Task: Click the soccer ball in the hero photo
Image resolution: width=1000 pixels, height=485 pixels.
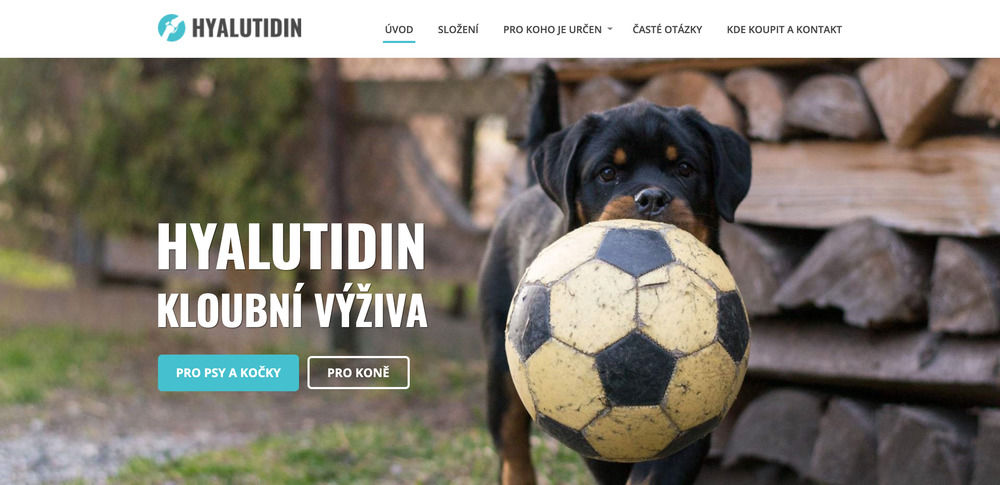Action: 627,340
